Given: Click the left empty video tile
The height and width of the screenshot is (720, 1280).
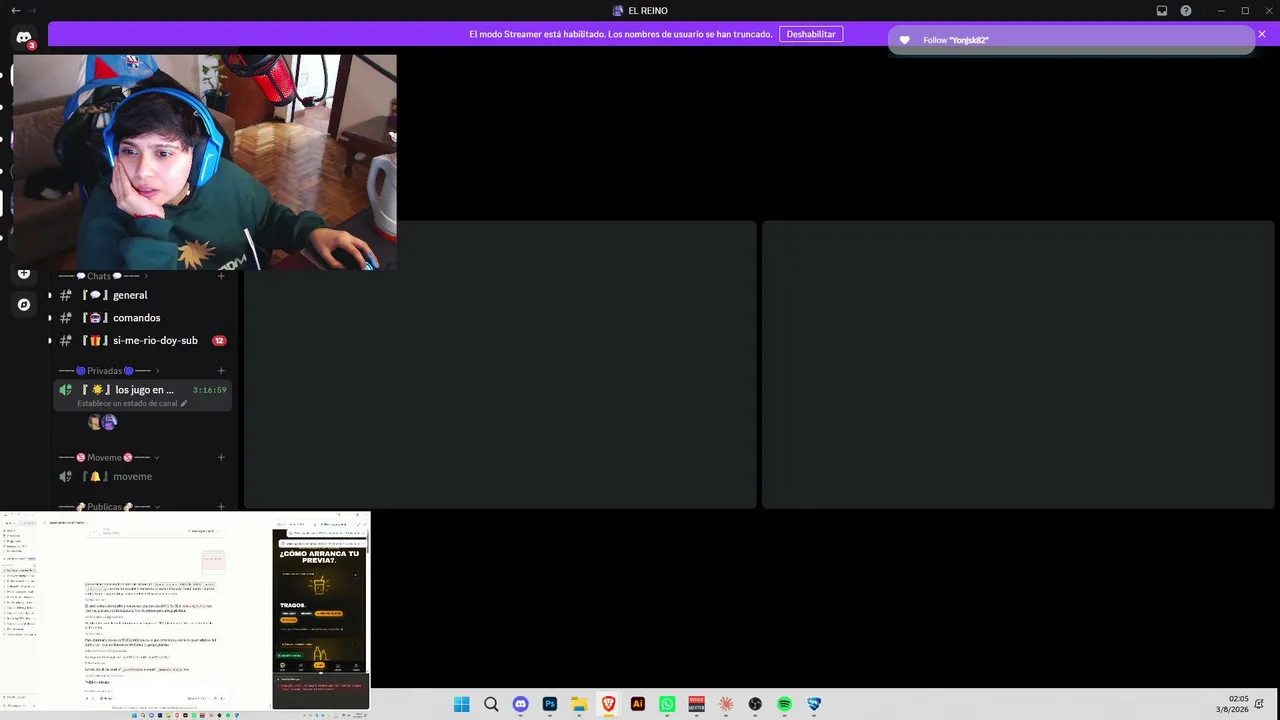Looking at the screenshot, I should click(500, 365).
